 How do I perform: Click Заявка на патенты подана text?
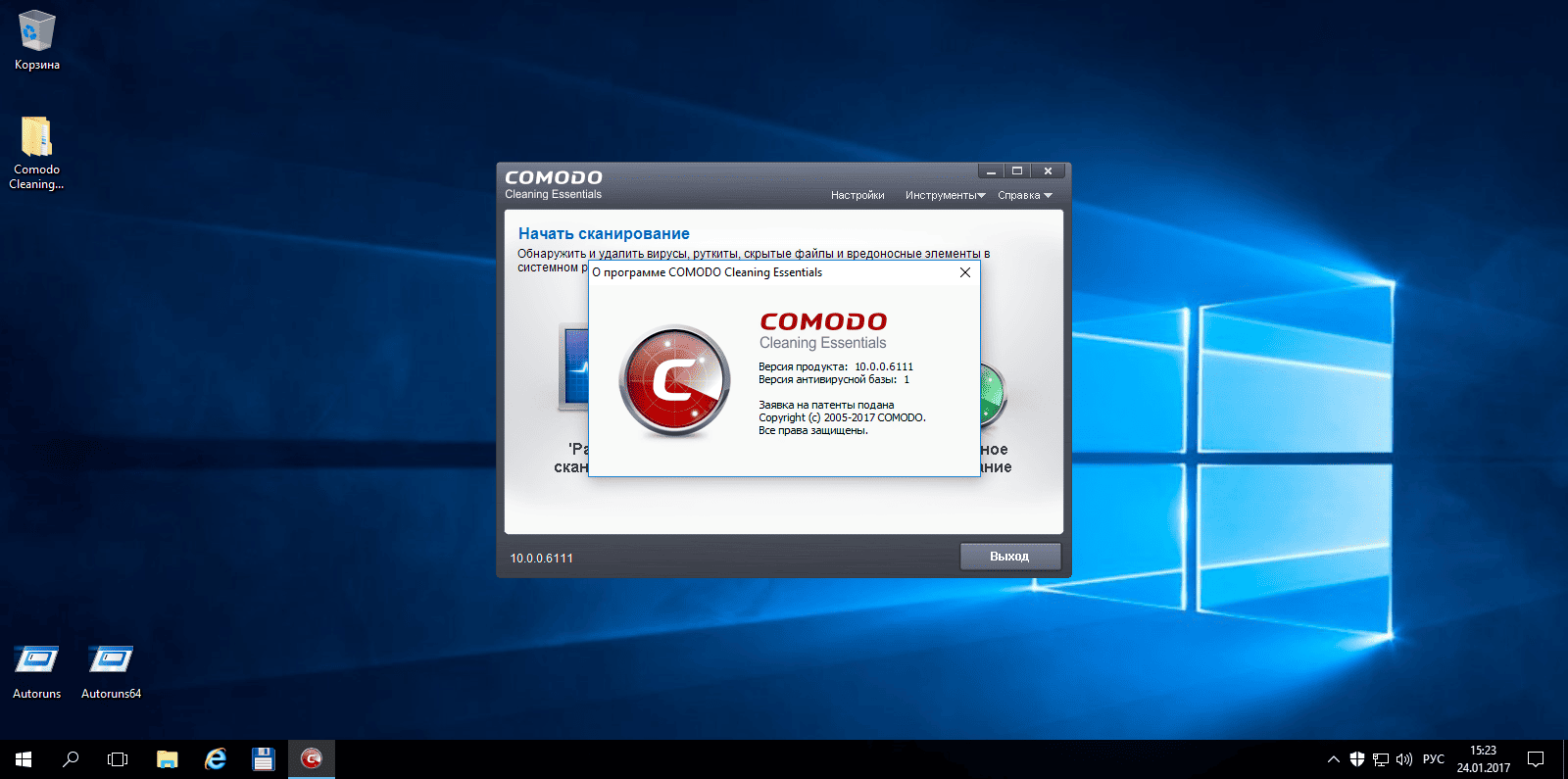click(x=826, y=405)
